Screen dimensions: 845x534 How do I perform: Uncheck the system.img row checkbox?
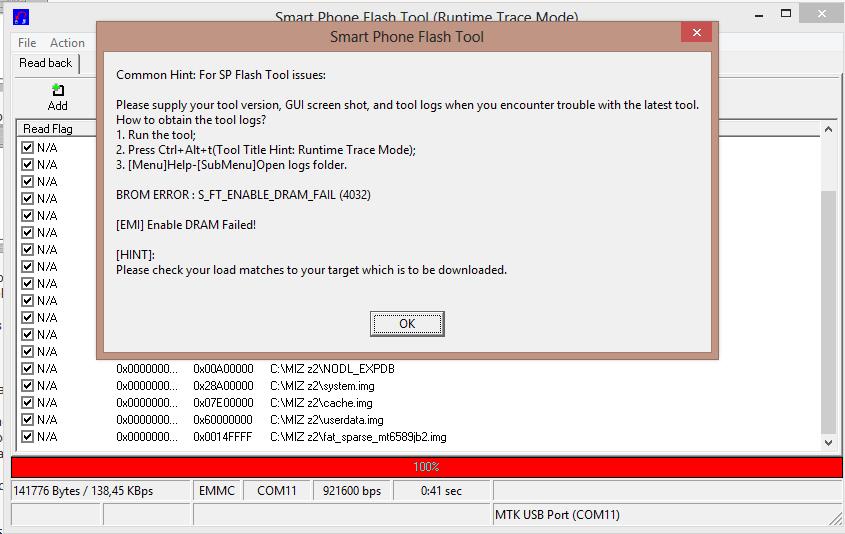coord(27,386)
